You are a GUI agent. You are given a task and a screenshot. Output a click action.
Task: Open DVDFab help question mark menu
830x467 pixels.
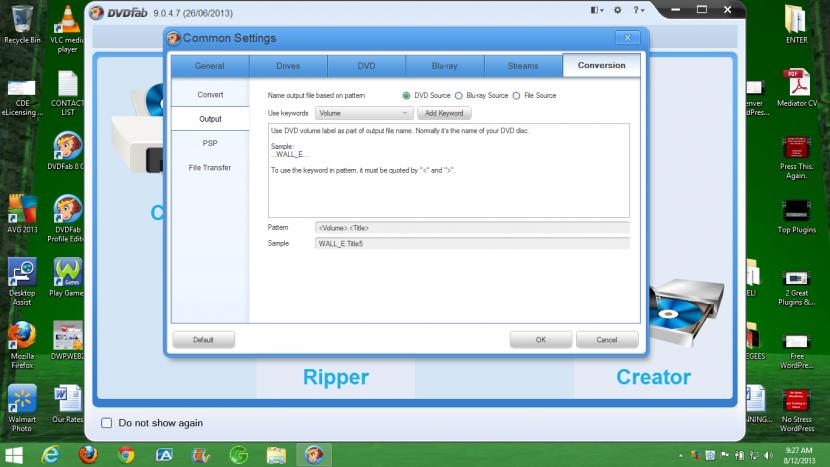[x=638, y=10]
